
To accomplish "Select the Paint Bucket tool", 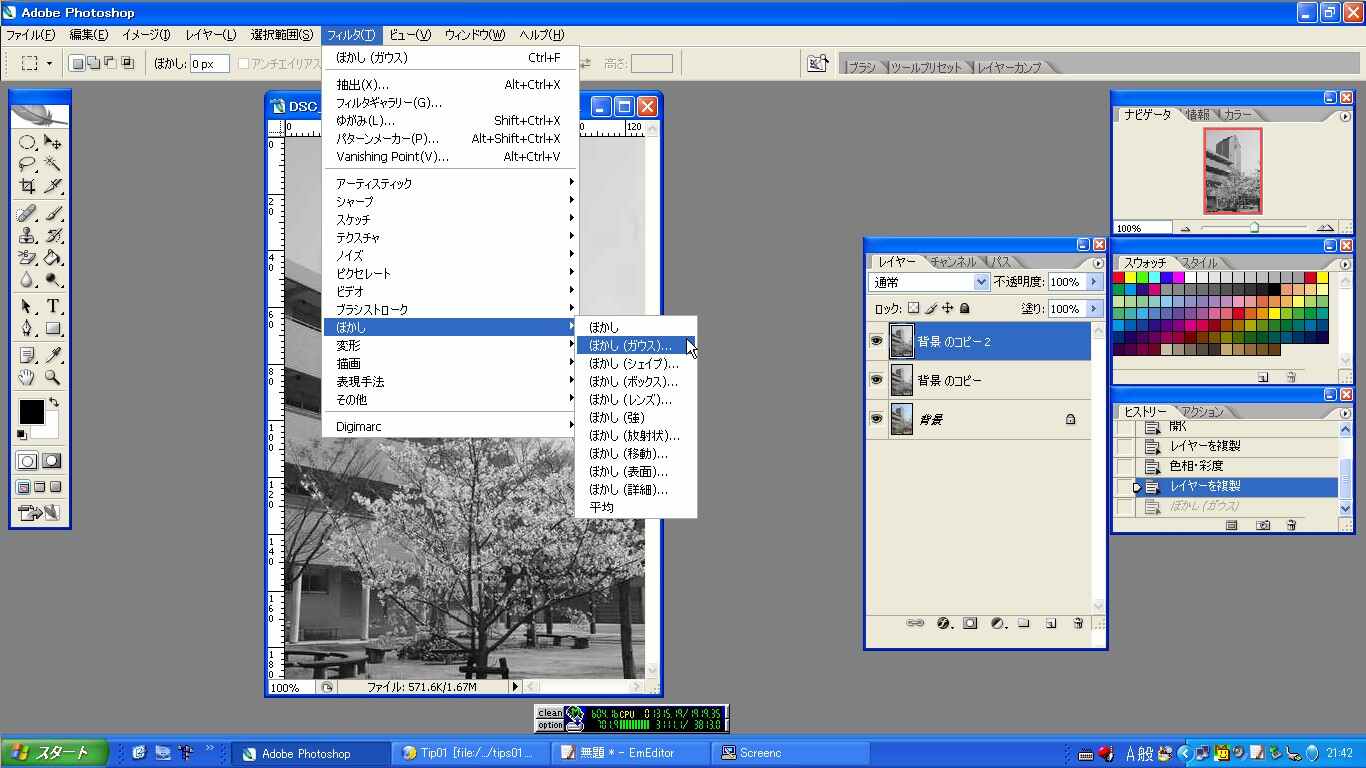I will click(53, 258).
